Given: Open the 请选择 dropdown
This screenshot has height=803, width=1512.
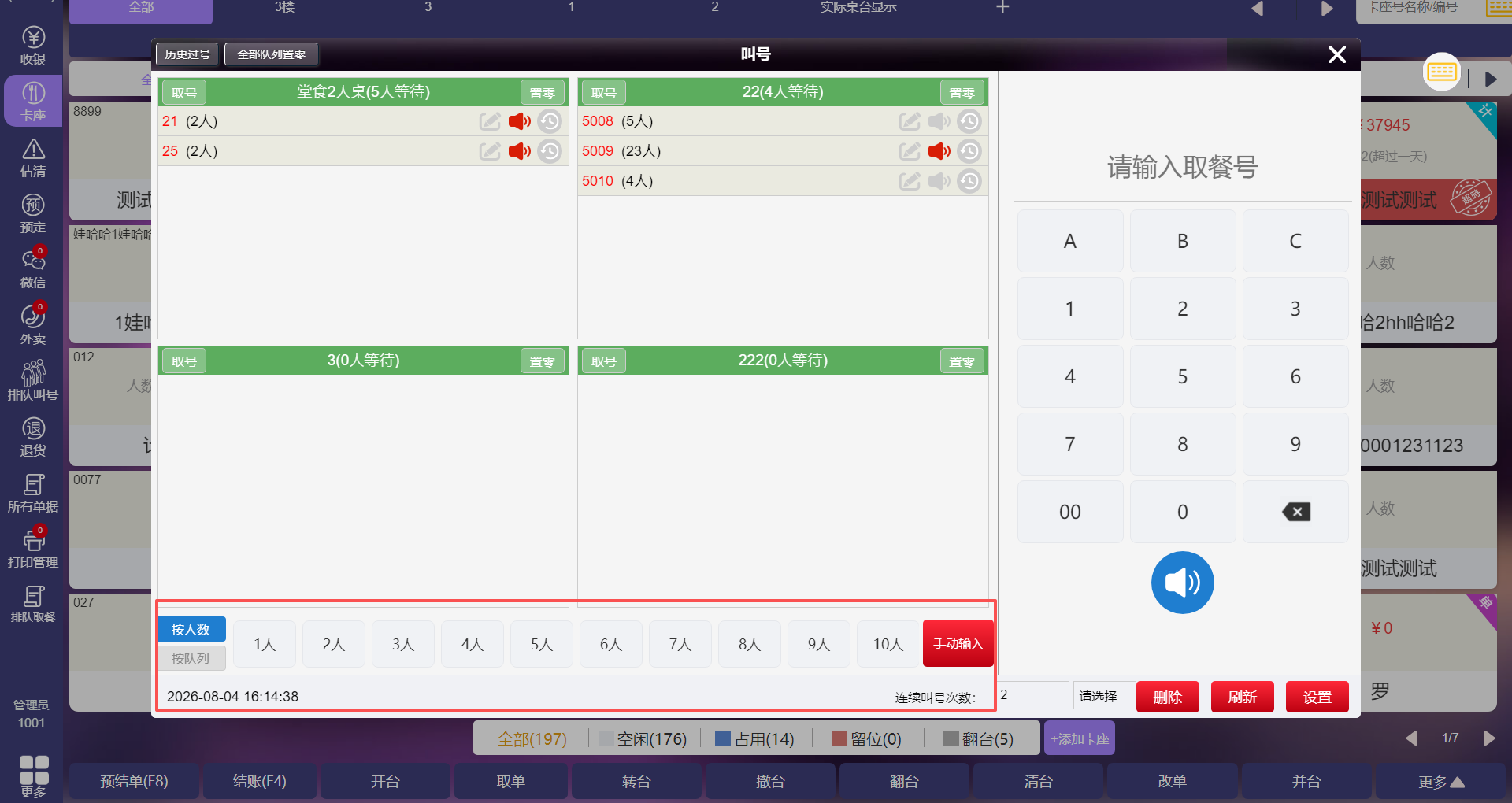Looking at the screenshot, I should click(1103, 697).
